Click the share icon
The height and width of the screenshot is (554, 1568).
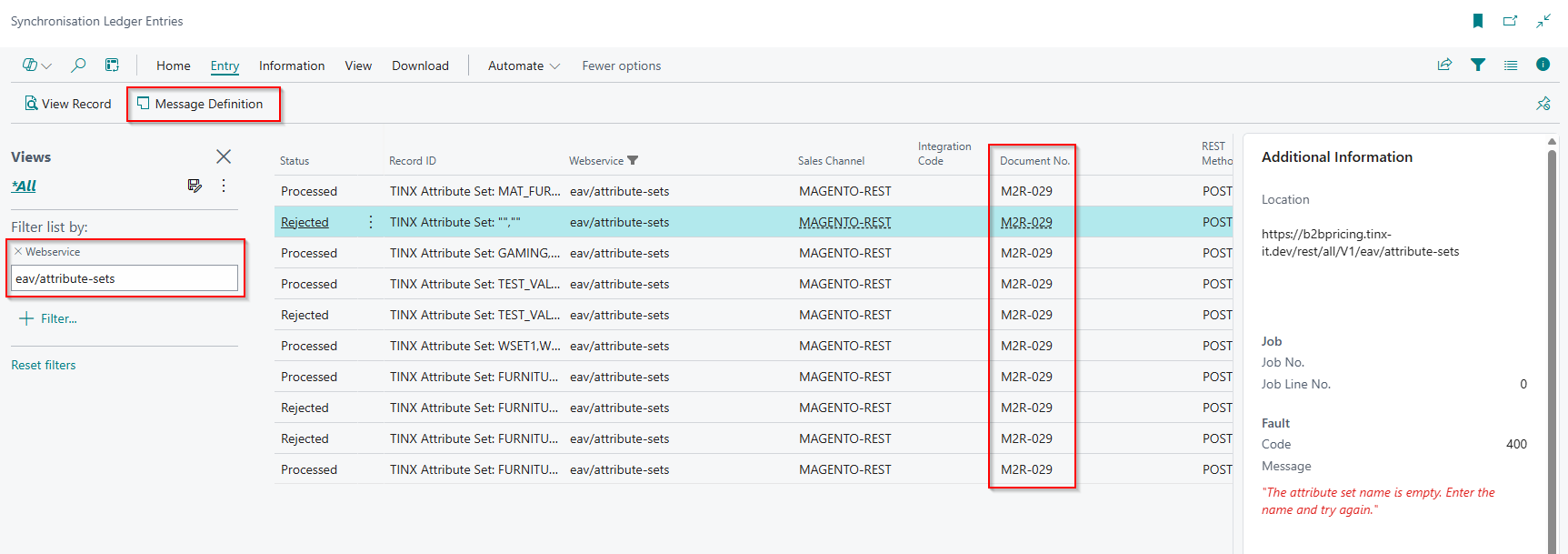coord(1444,65)
